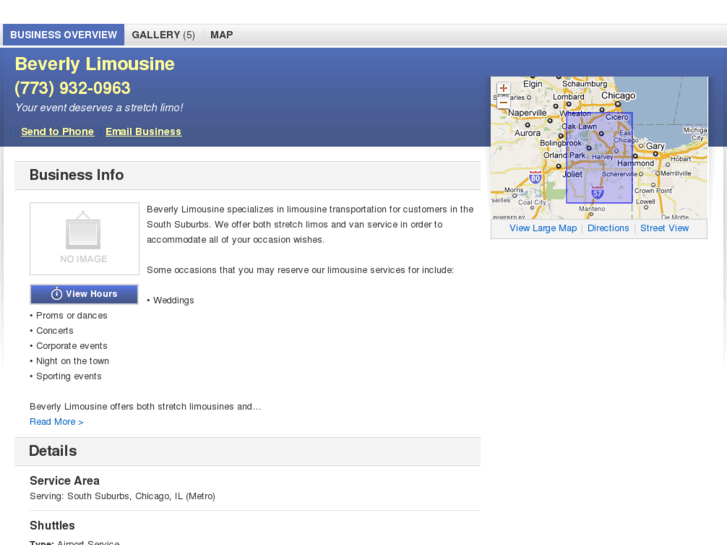The width and height of the screenshot is (727, 545).
Task: Click the No Image placeholder picture
Action: pos(84,238)
